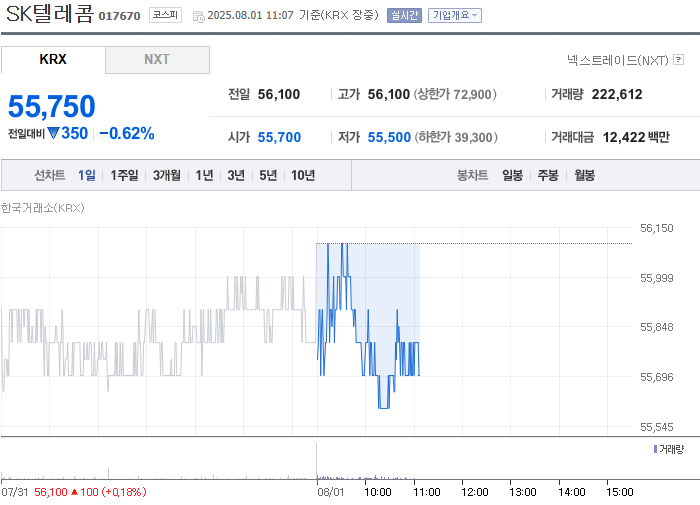The height and width of the screenshot is (505, 700).
Task: Click the 선차트 label
Action: point(50,175)
